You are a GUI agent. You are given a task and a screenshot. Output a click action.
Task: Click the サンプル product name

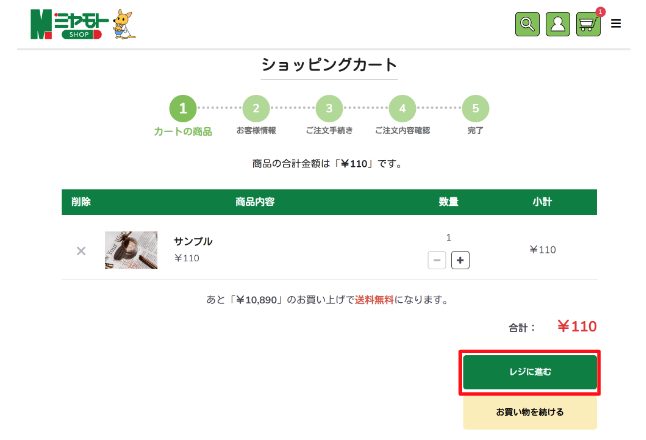(193, 241)
